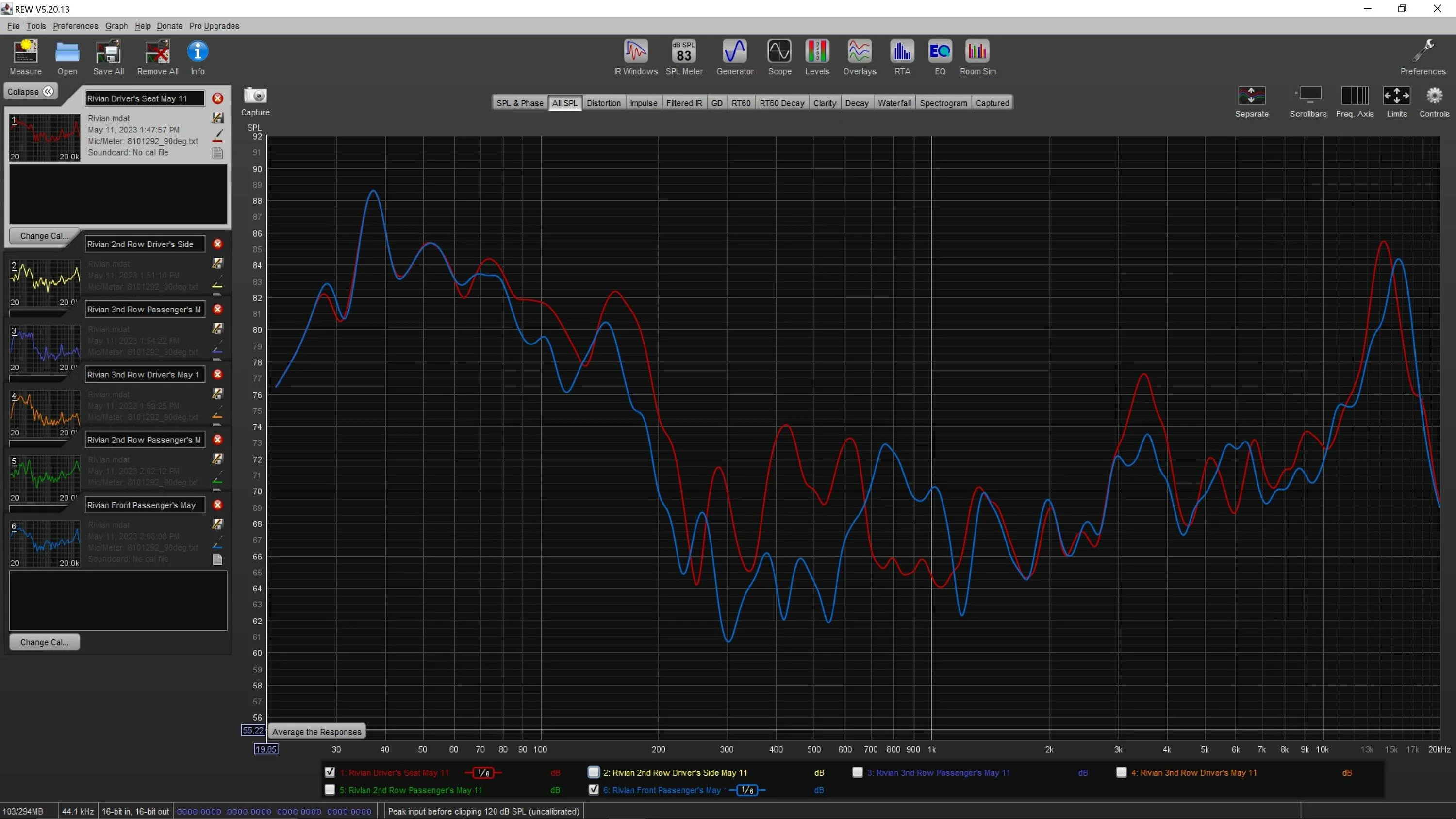
Task: Open the Overlays window
Action: 860,57
